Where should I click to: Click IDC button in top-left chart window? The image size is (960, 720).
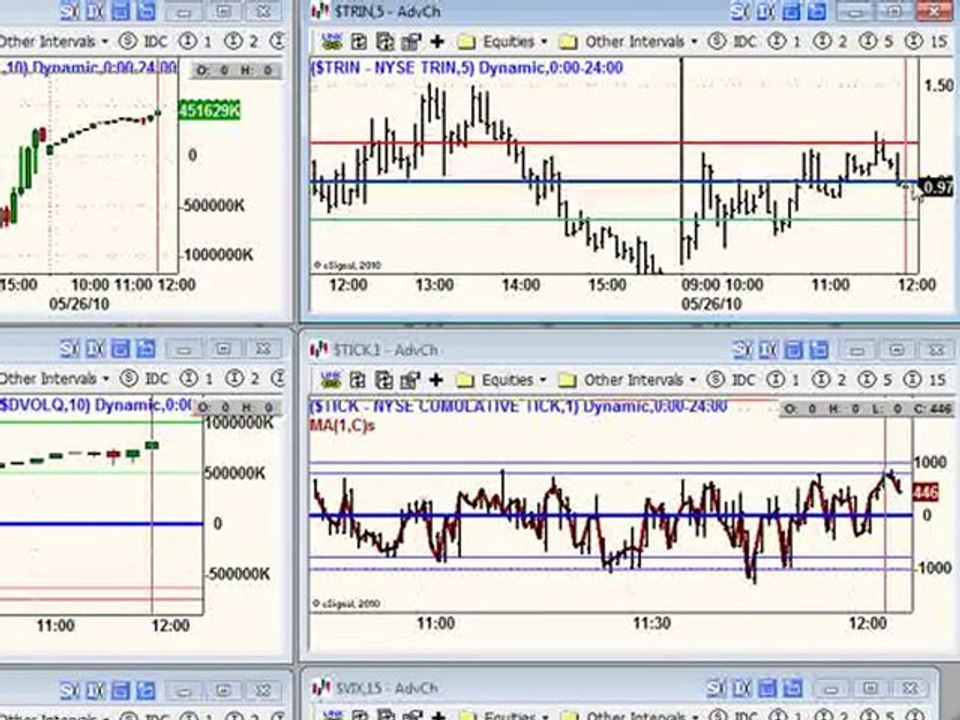143,42
